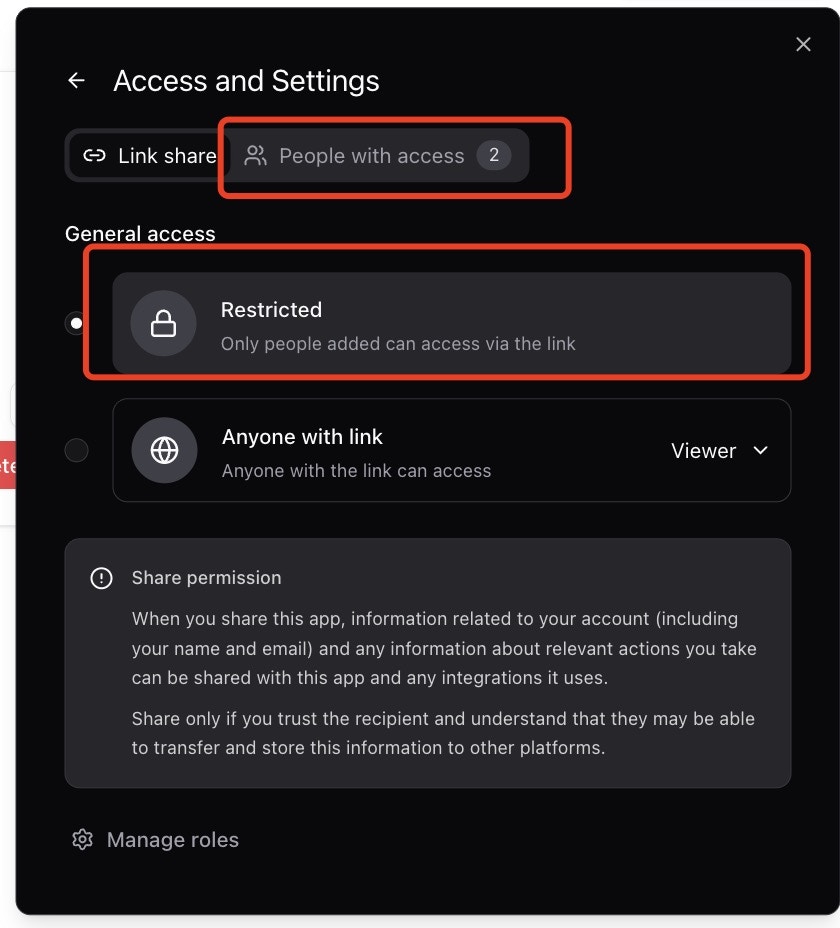Viewport: 840px width, 928px height.
Task: Click the link icon on Link share tab
Action: [94, 155]
